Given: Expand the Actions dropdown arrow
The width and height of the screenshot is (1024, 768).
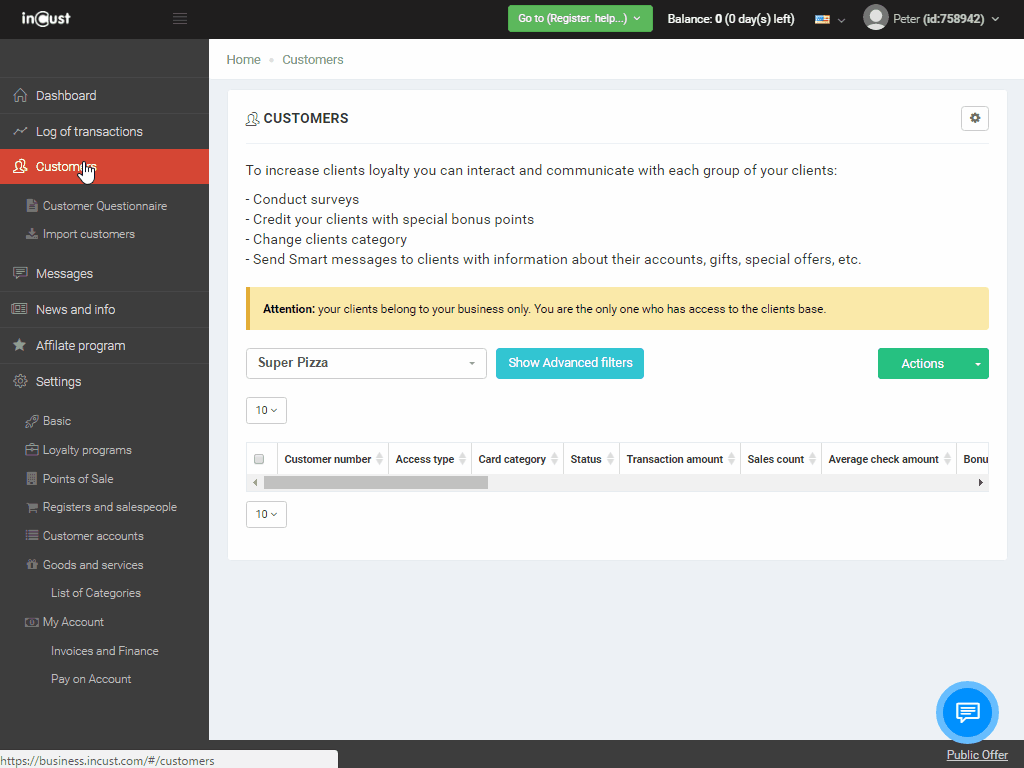Looking at the screenshot, I should click(x=975, y=363).
